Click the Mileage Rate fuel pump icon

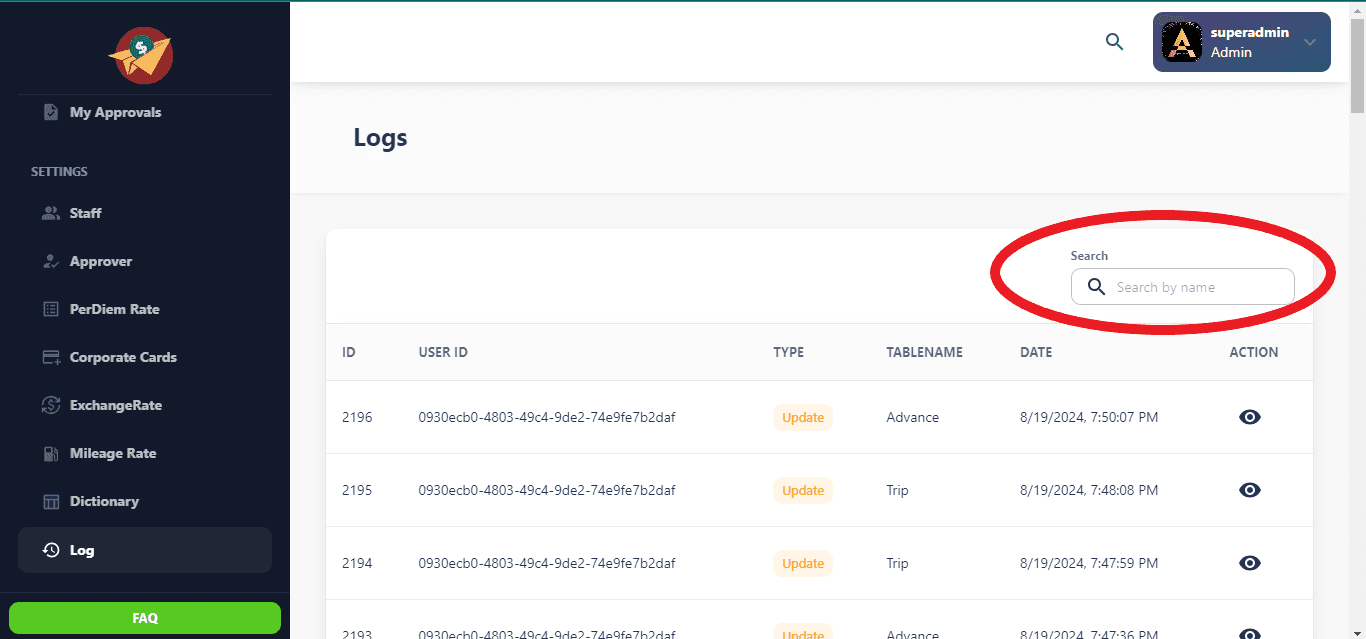point(51,453)
